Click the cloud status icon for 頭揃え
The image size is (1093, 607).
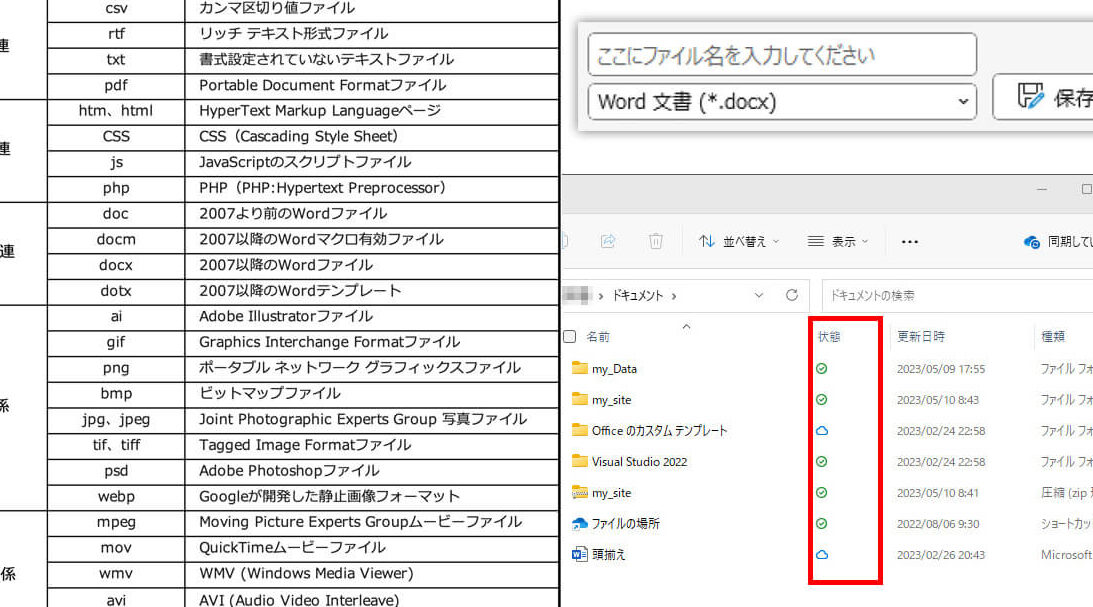click(x=822, y=555)
